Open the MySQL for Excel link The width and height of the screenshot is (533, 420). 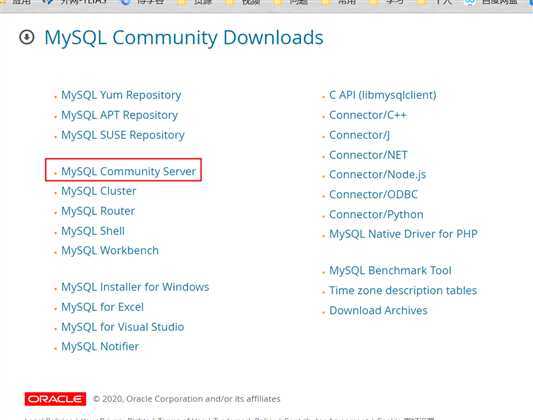[102, 307]
